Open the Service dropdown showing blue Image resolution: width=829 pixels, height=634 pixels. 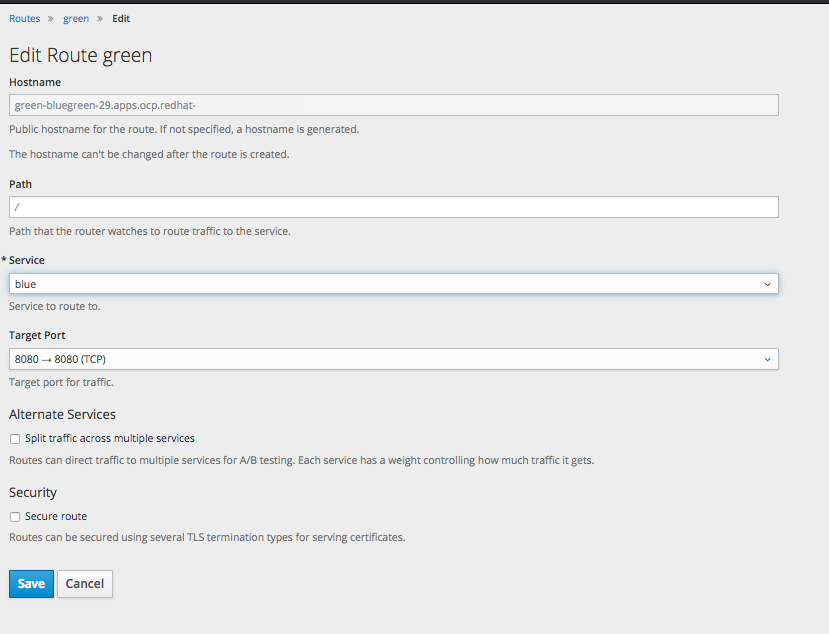(x=394, y=284)
